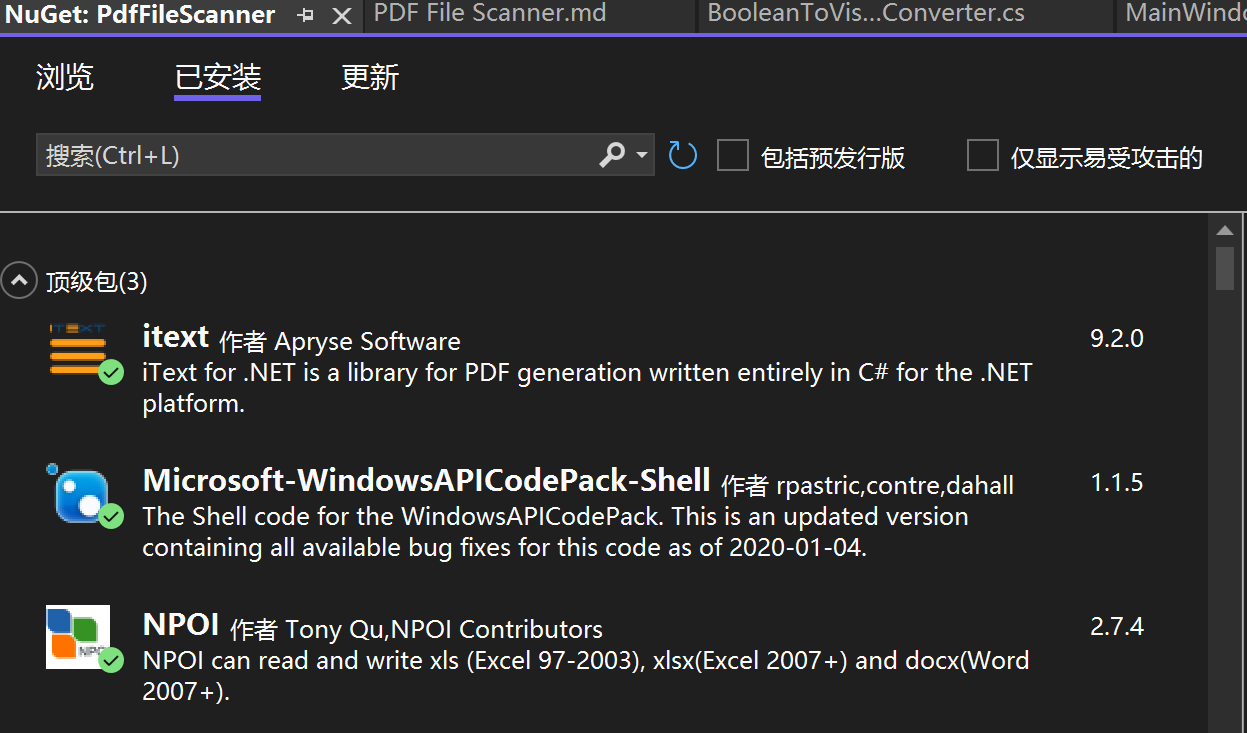This screenshot has width=1247, height=733.
Task: Open the search box dropdown arrow
Action: (642, 156)
